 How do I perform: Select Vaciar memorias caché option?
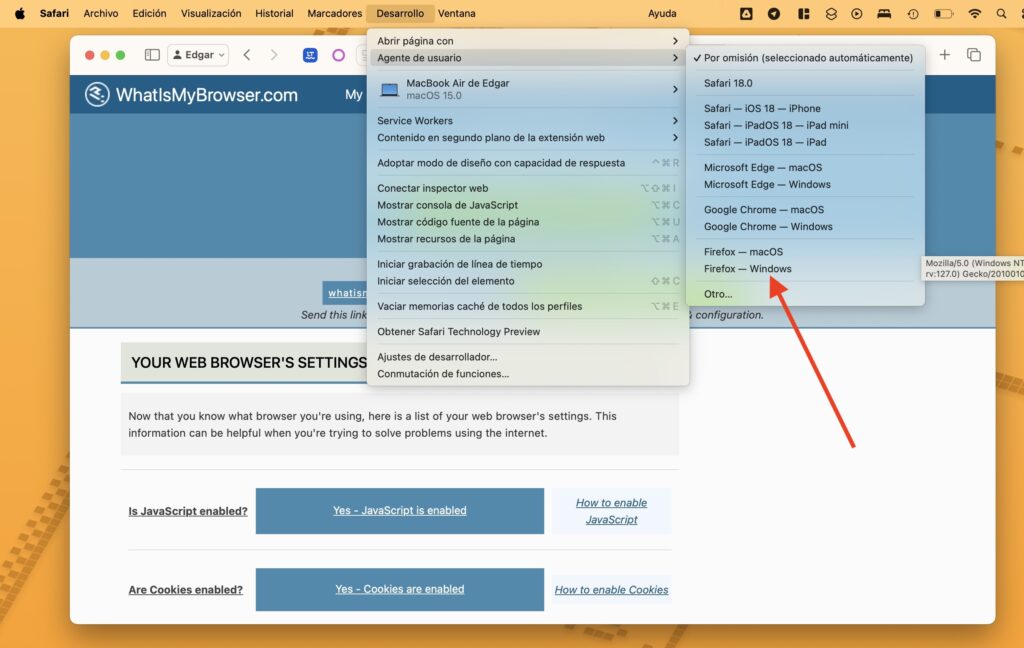tap(528, 306)
